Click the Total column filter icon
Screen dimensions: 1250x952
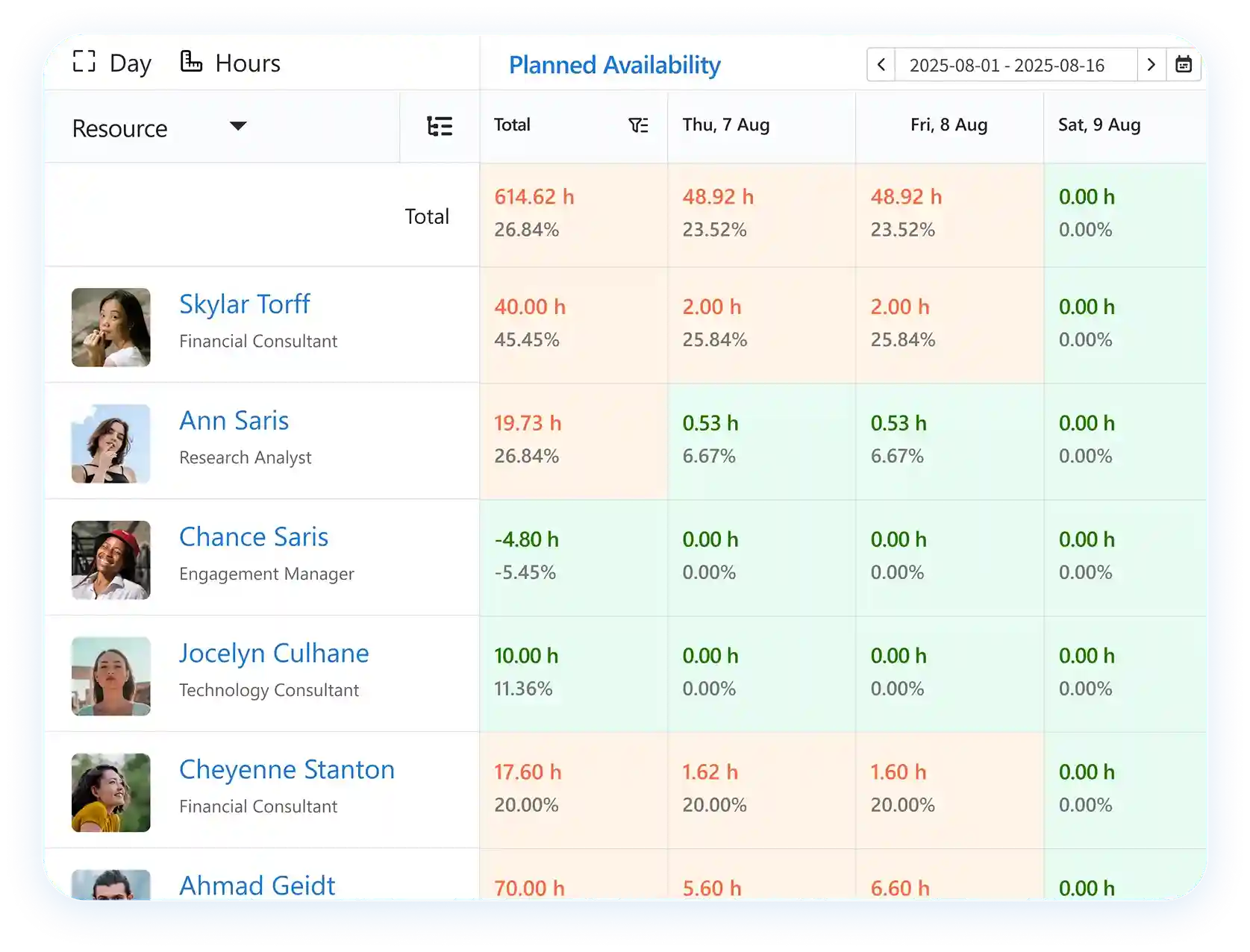click(638, 125)
